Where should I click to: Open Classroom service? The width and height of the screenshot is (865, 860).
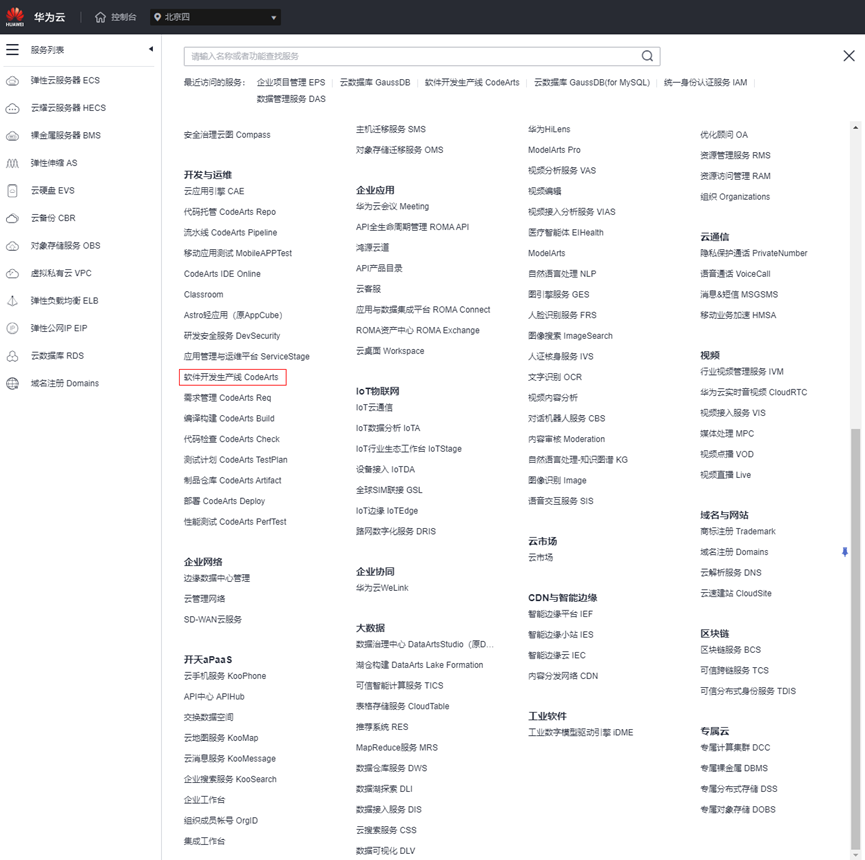tap(204, 295)
